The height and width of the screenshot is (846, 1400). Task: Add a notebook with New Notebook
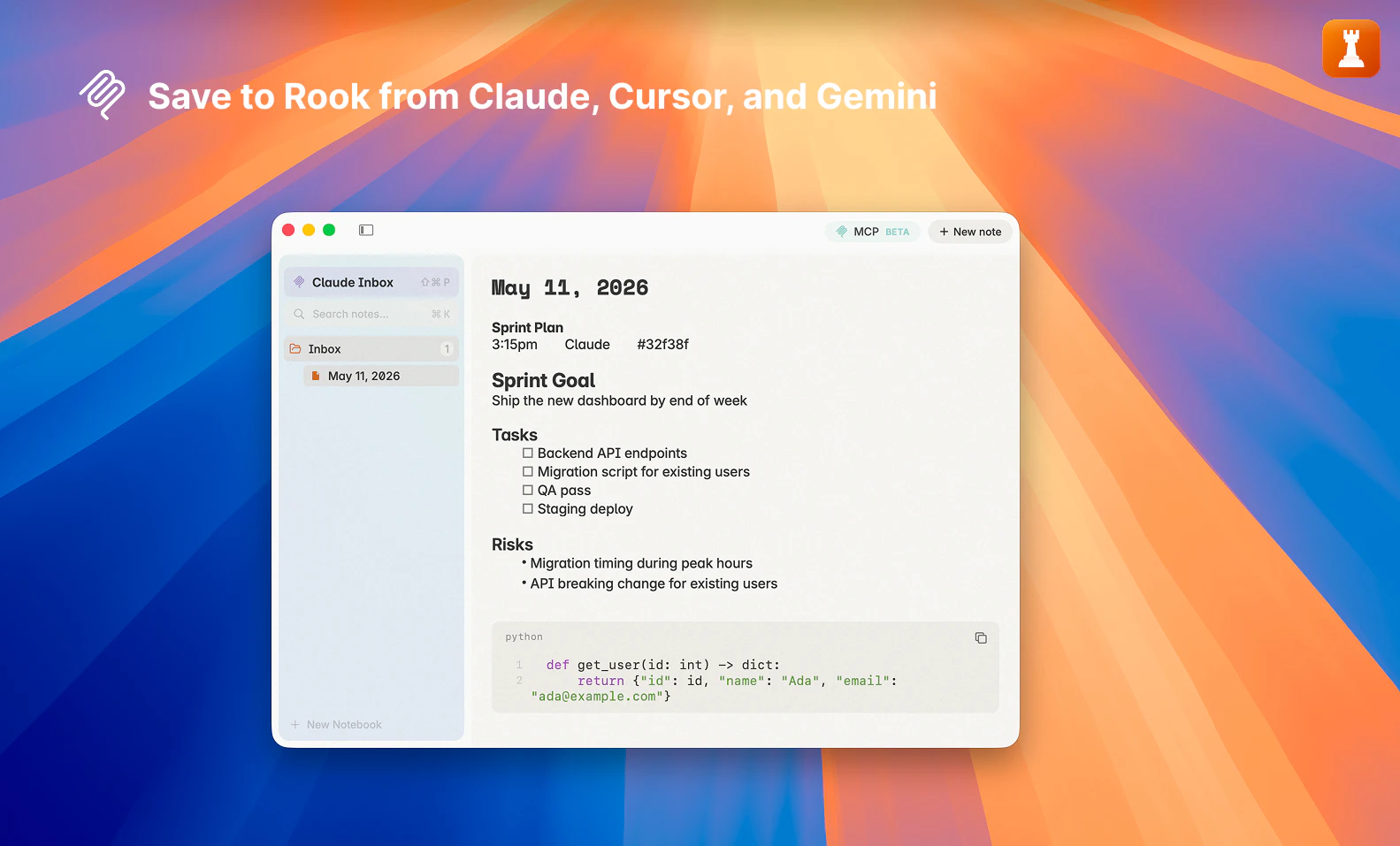[336, 725]
